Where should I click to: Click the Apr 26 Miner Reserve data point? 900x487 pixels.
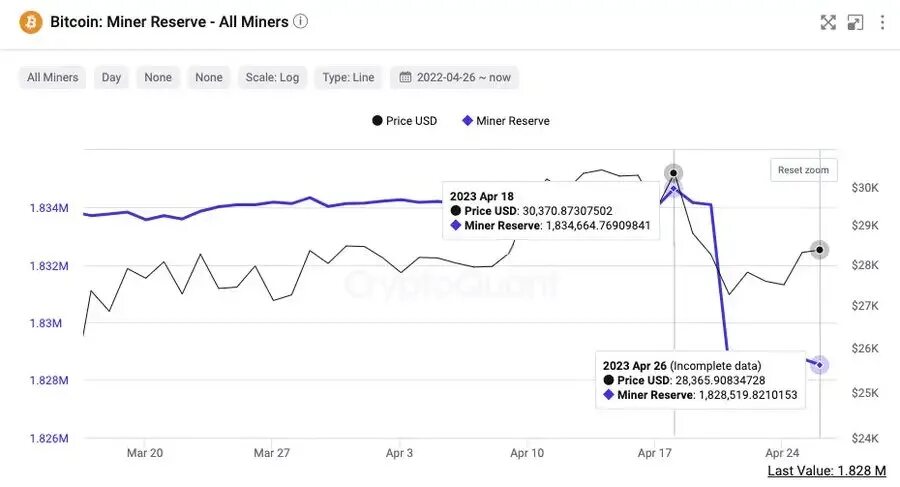[820, 365]
